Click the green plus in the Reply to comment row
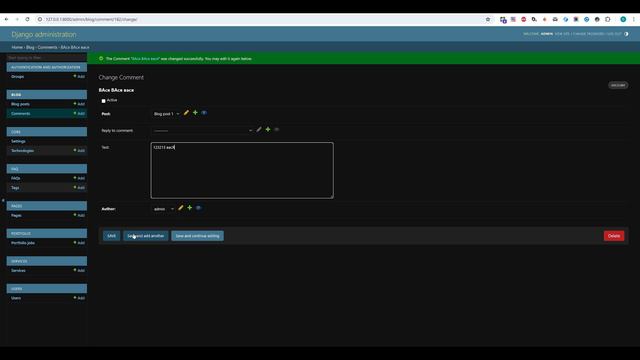The height and width of the screenshot is (360, 640). pos(268,129)
